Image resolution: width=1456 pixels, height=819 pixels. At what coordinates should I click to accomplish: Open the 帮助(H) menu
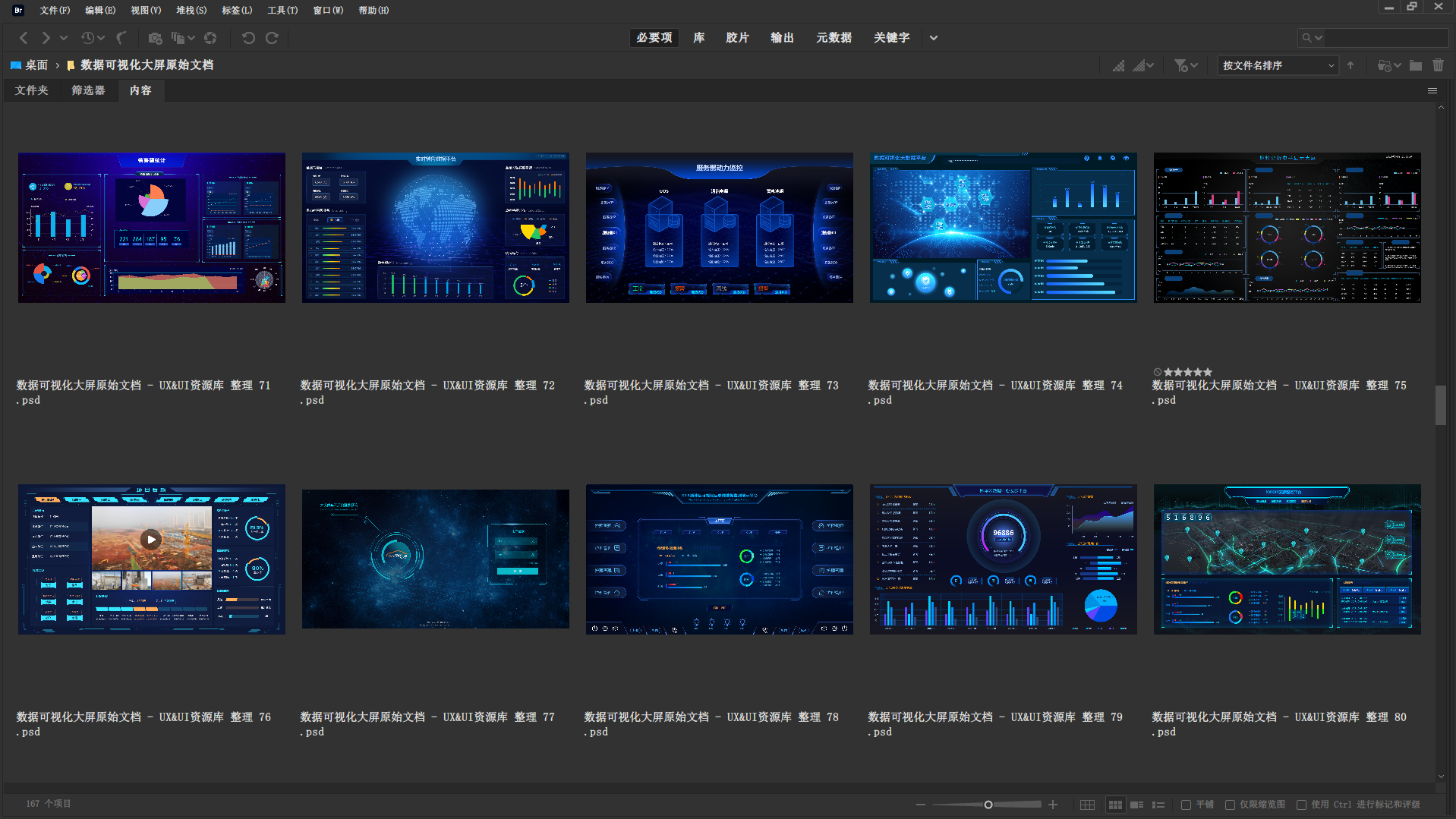[373, 11]
